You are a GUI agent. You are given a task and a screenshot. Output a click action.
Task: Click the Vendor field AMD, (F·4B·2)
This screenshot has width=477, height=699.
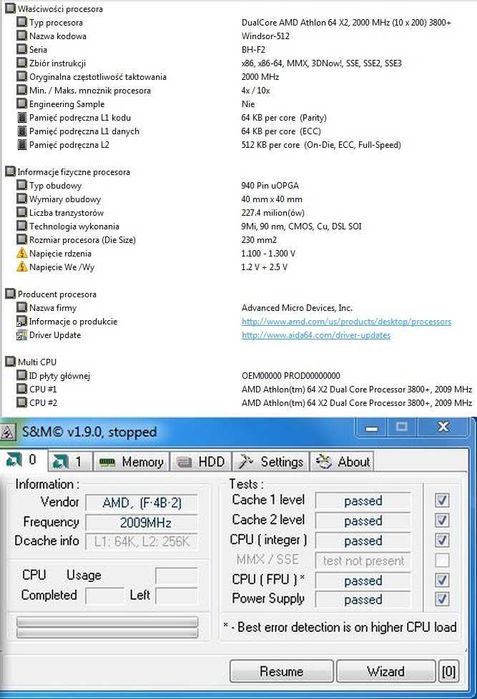pos(141,503)
